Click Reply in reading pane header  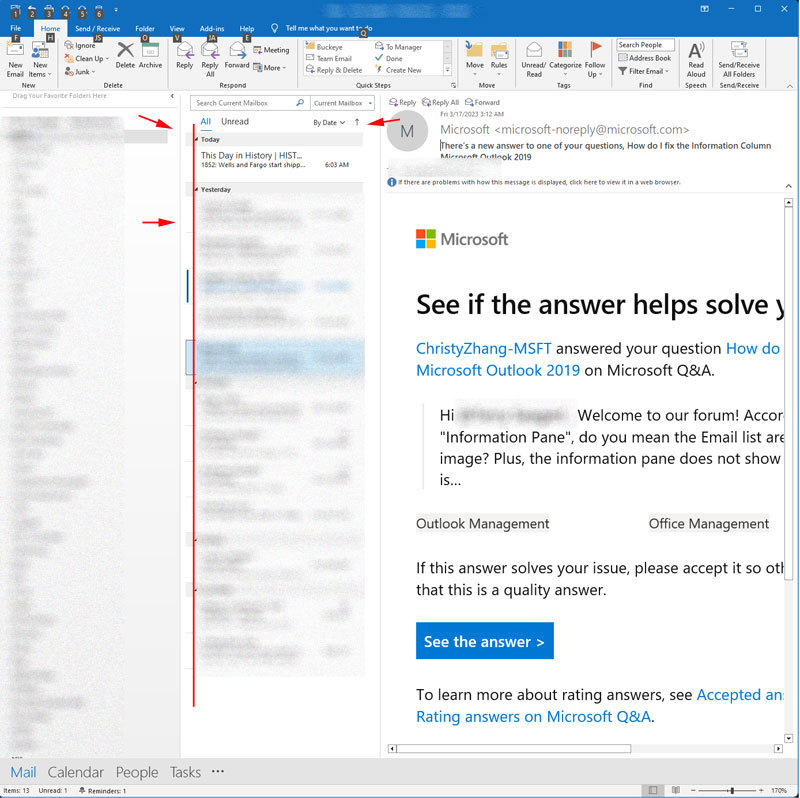pyautogui.click(x=403, y=103)
